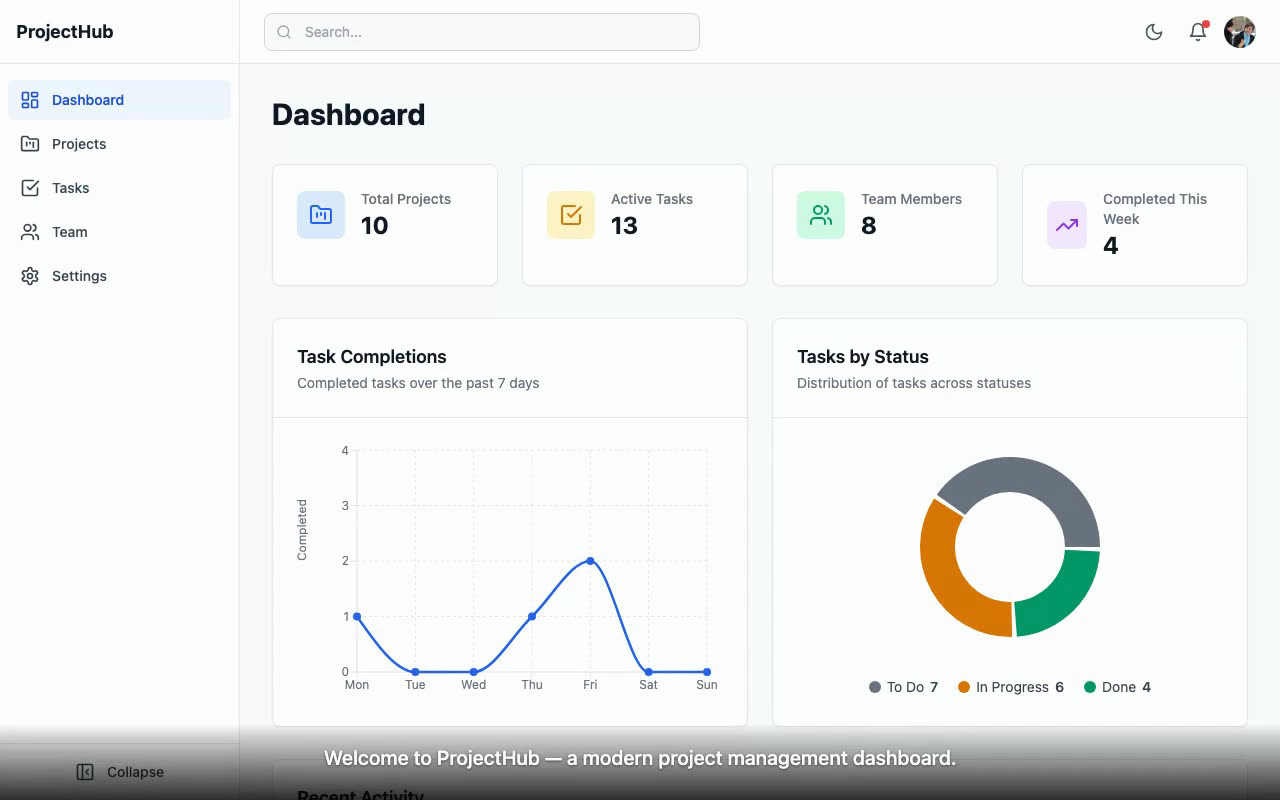Click the ProjectHub logo text
This screenshot has width=1280, height=800.
(x=65, y=32)
